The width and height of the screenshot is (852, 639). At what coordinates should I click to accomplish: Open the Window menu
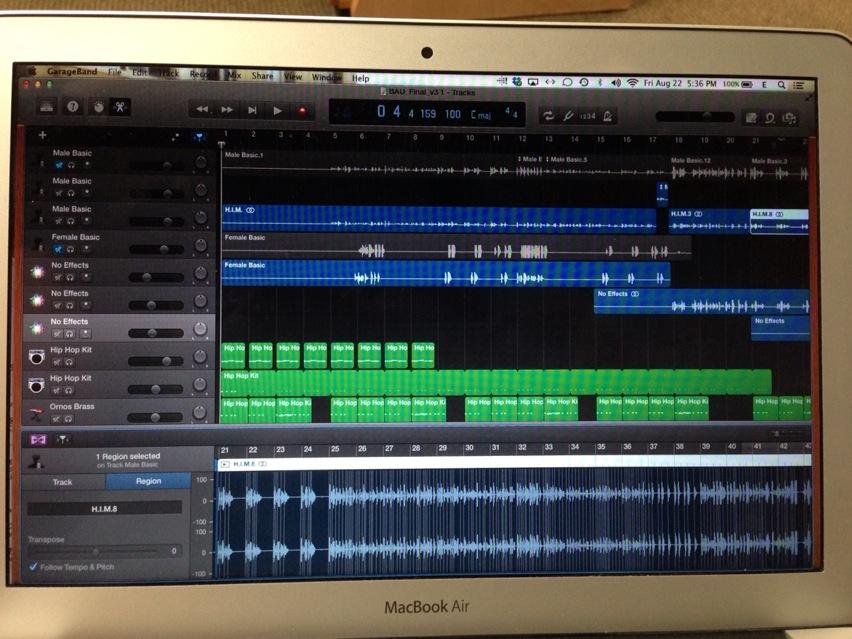[327, 77]
